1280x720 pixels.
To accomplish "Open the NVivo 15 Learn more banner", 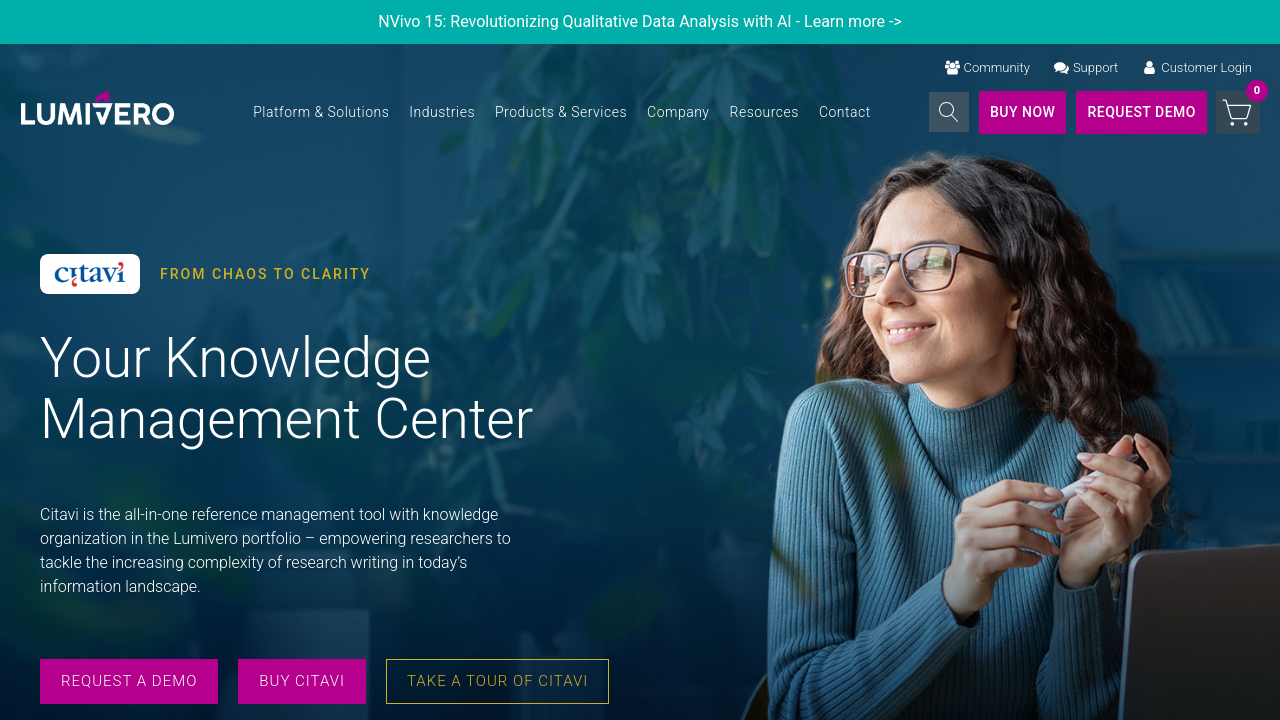I will [x=640, y=22].
